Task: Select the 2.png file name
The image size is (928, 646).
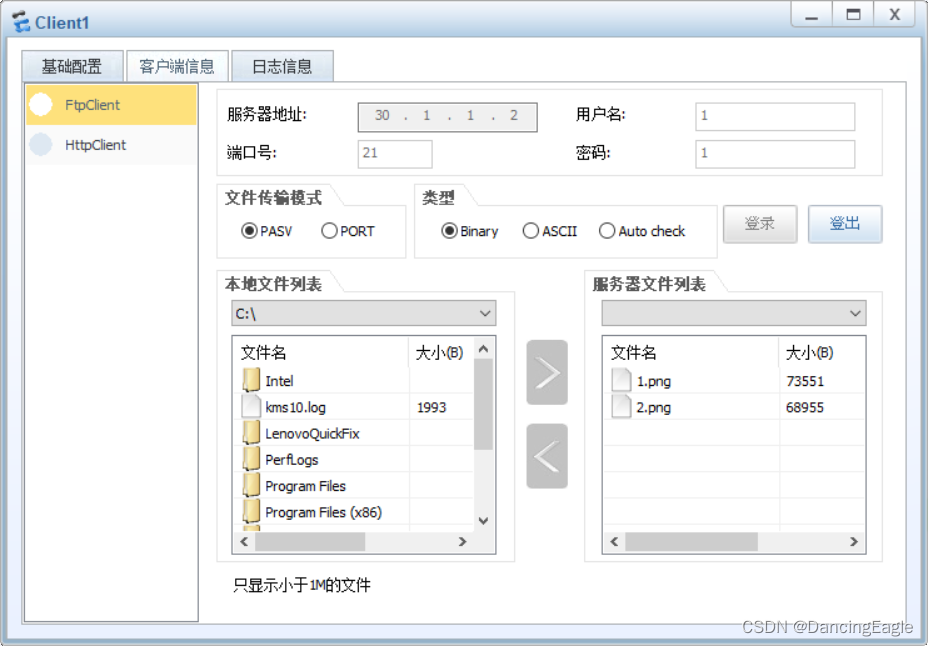Action: coord(653,407)
